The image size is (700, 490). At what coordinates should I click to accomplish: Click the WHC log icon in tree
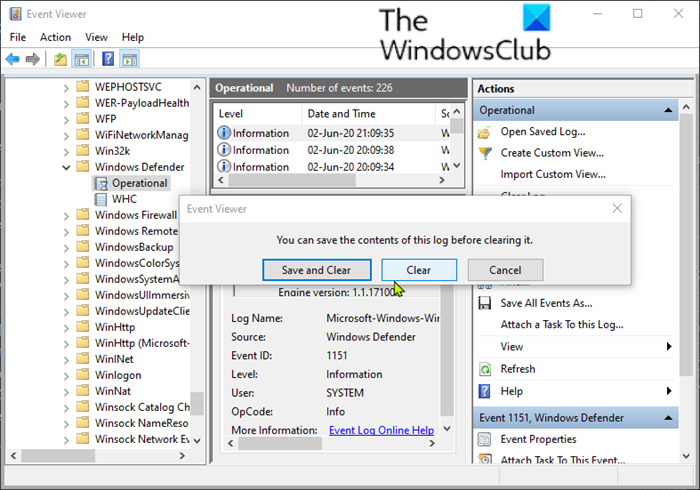point(101,199)
